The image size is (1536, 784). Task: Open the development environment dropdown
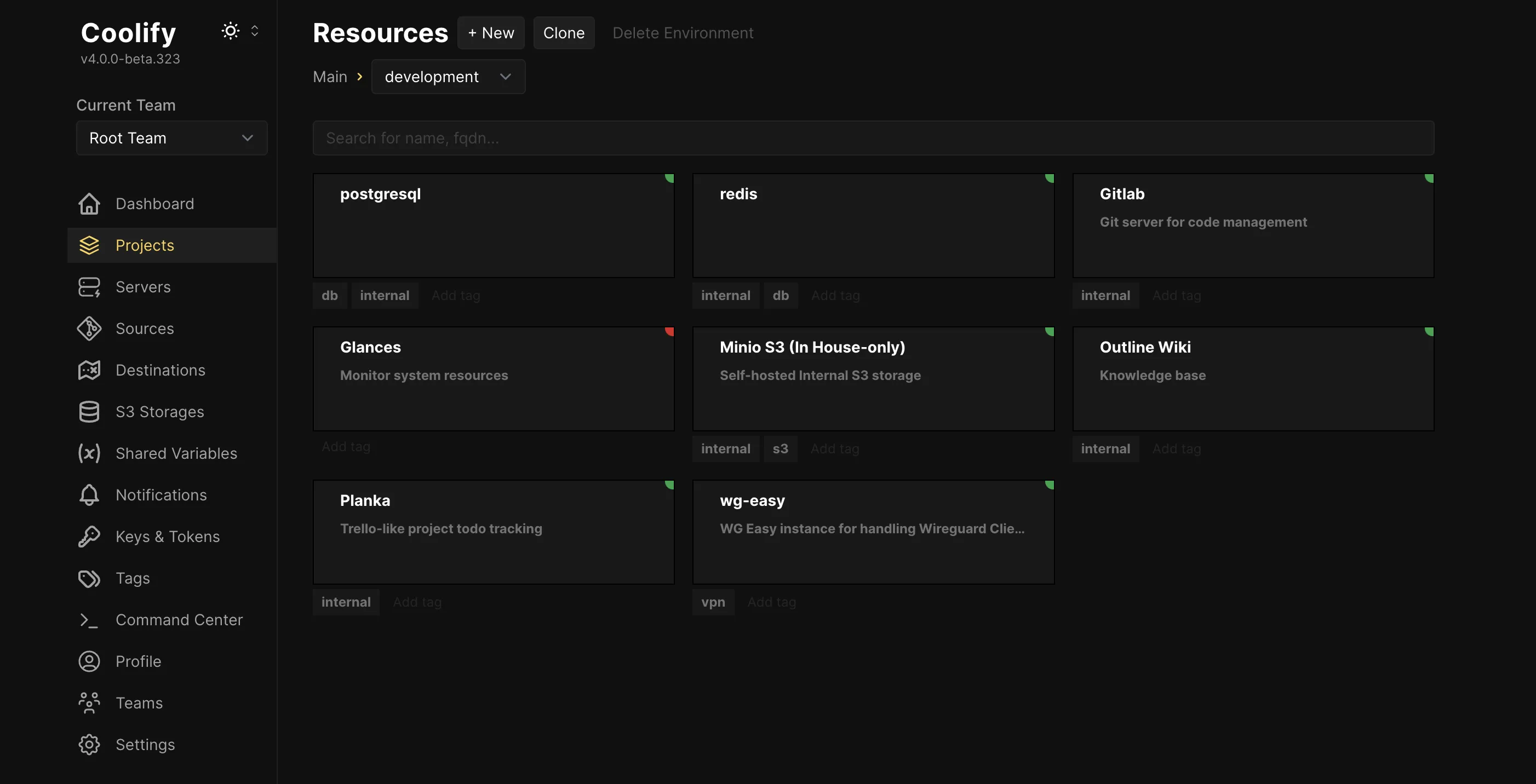tap(448, 76)
